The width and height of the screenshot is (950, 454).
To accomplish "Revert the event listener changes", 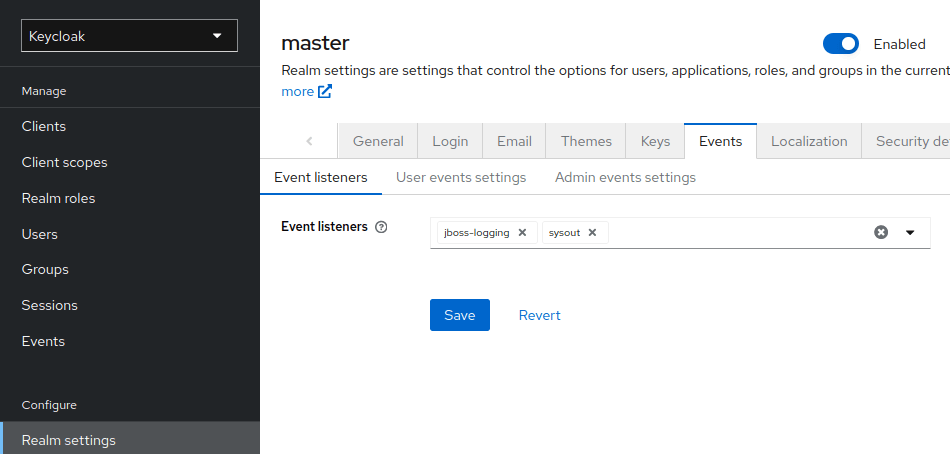I will [540, 315].
